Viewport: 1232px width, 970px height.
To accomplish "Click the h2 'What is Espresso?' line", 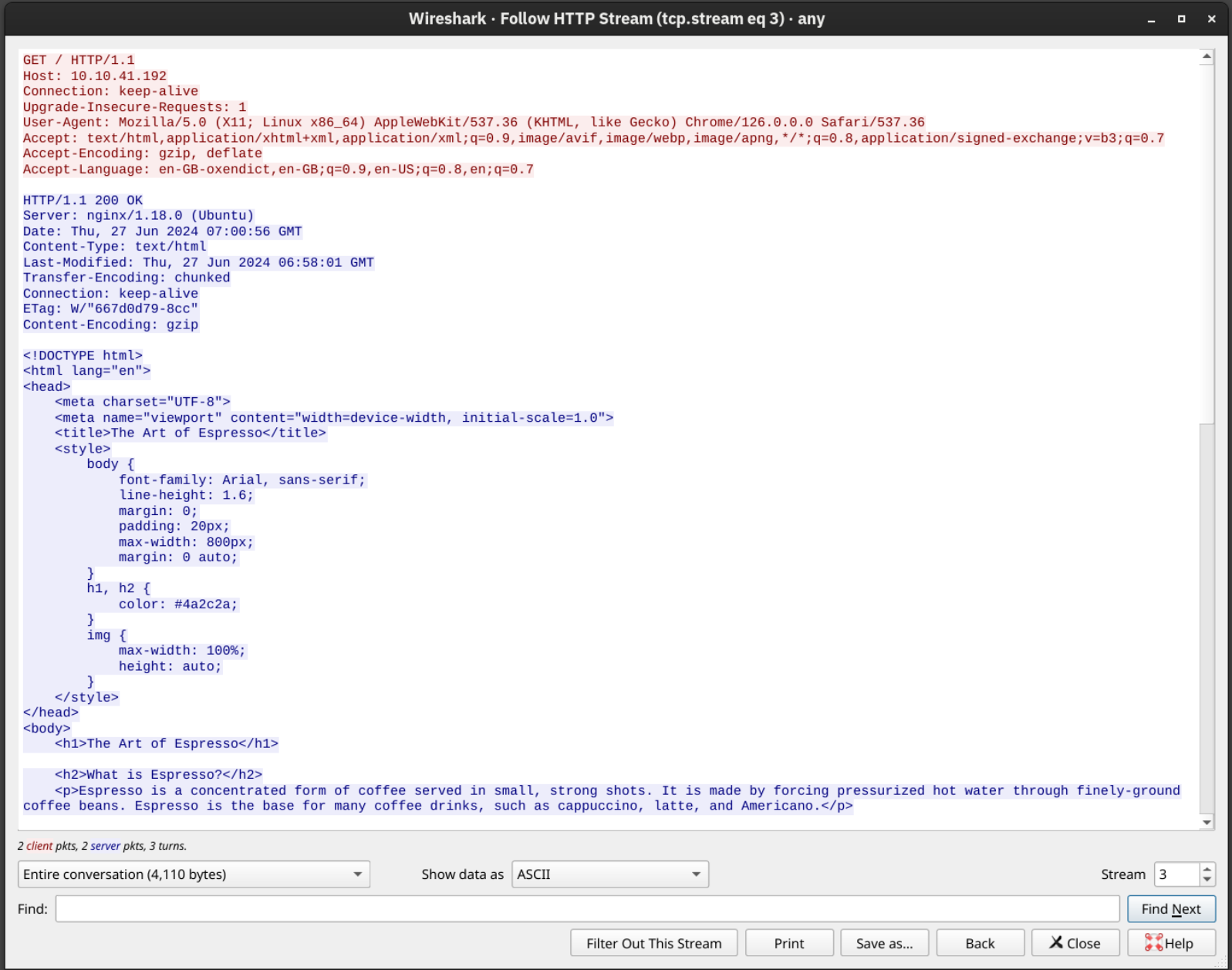I will point(158,775).
